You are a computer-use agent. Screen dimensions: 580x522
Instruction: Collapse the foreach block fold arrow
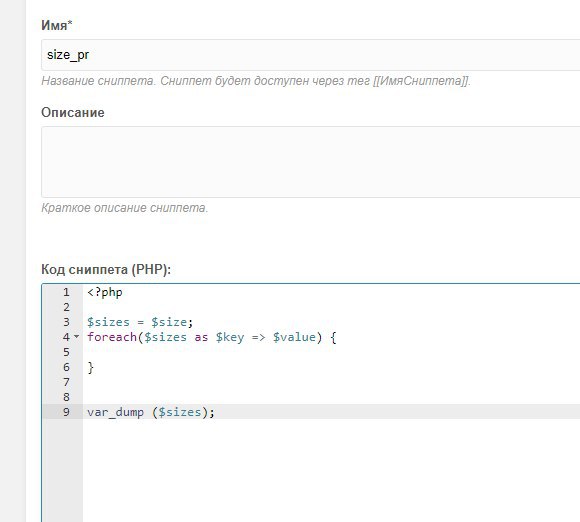[x=77, y=337]
